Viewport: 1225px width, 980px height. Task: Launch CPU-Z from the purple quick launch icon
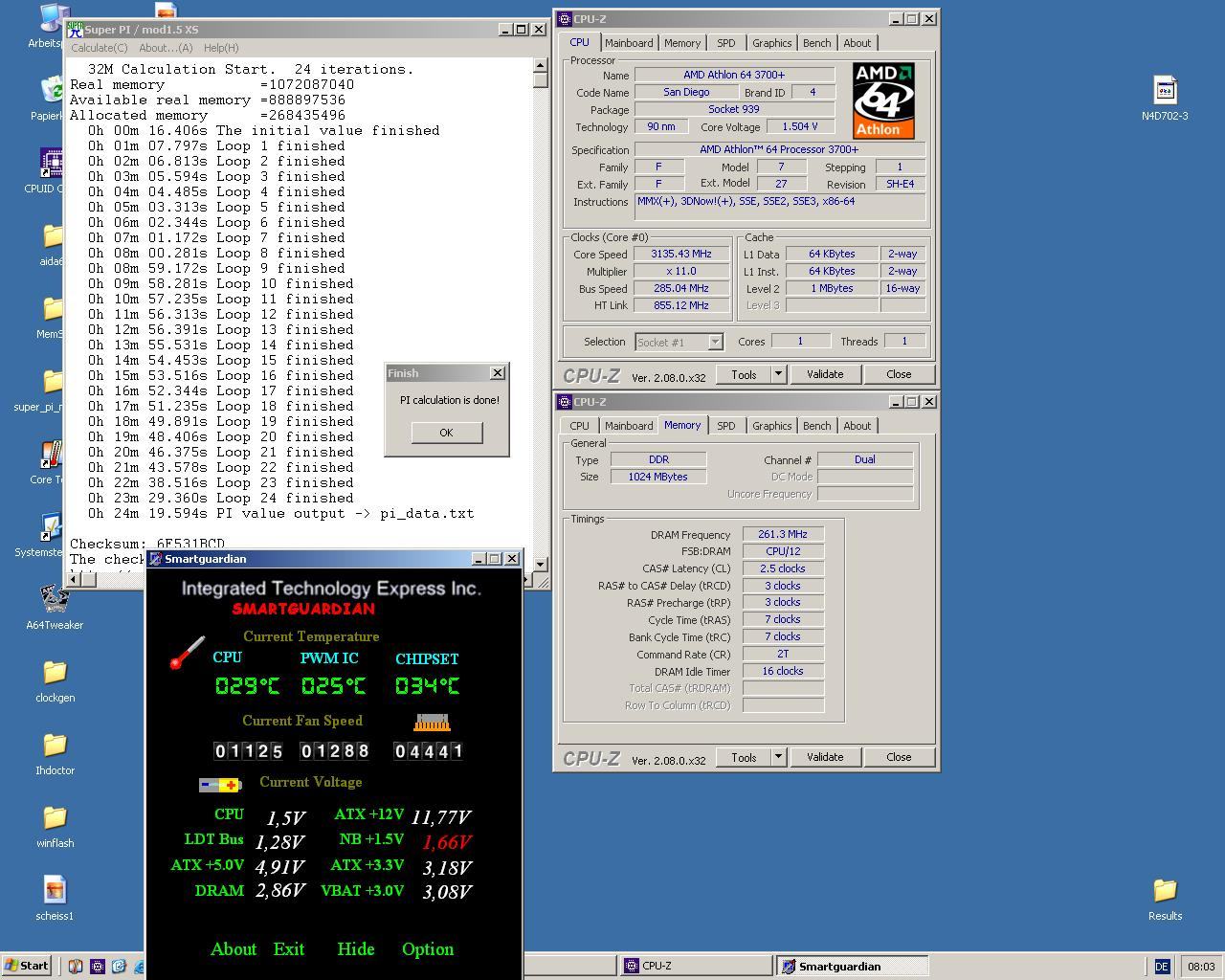(97, 967)
